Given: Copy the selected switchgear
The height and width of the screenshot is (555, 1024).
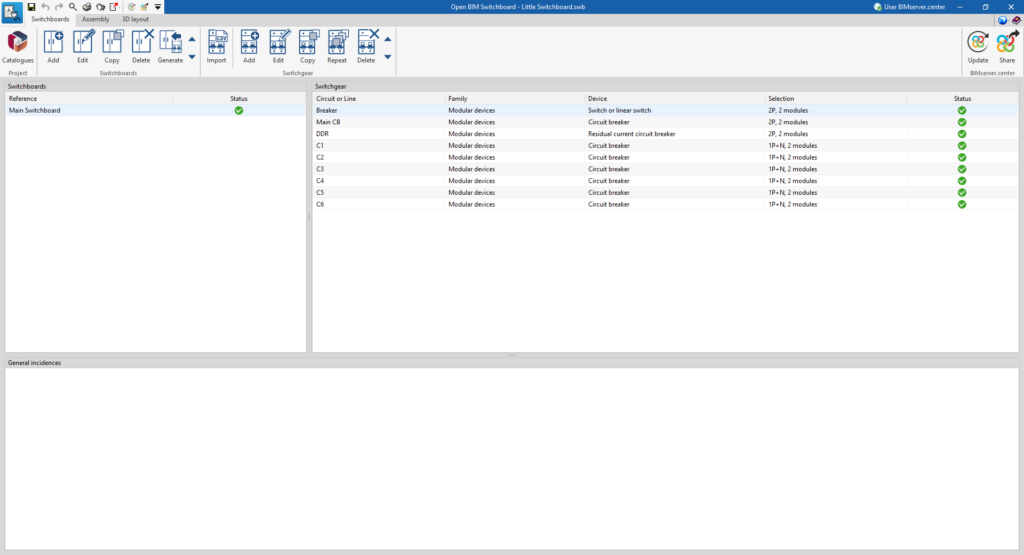Looking at the screenshot, I should pos(308,47).
